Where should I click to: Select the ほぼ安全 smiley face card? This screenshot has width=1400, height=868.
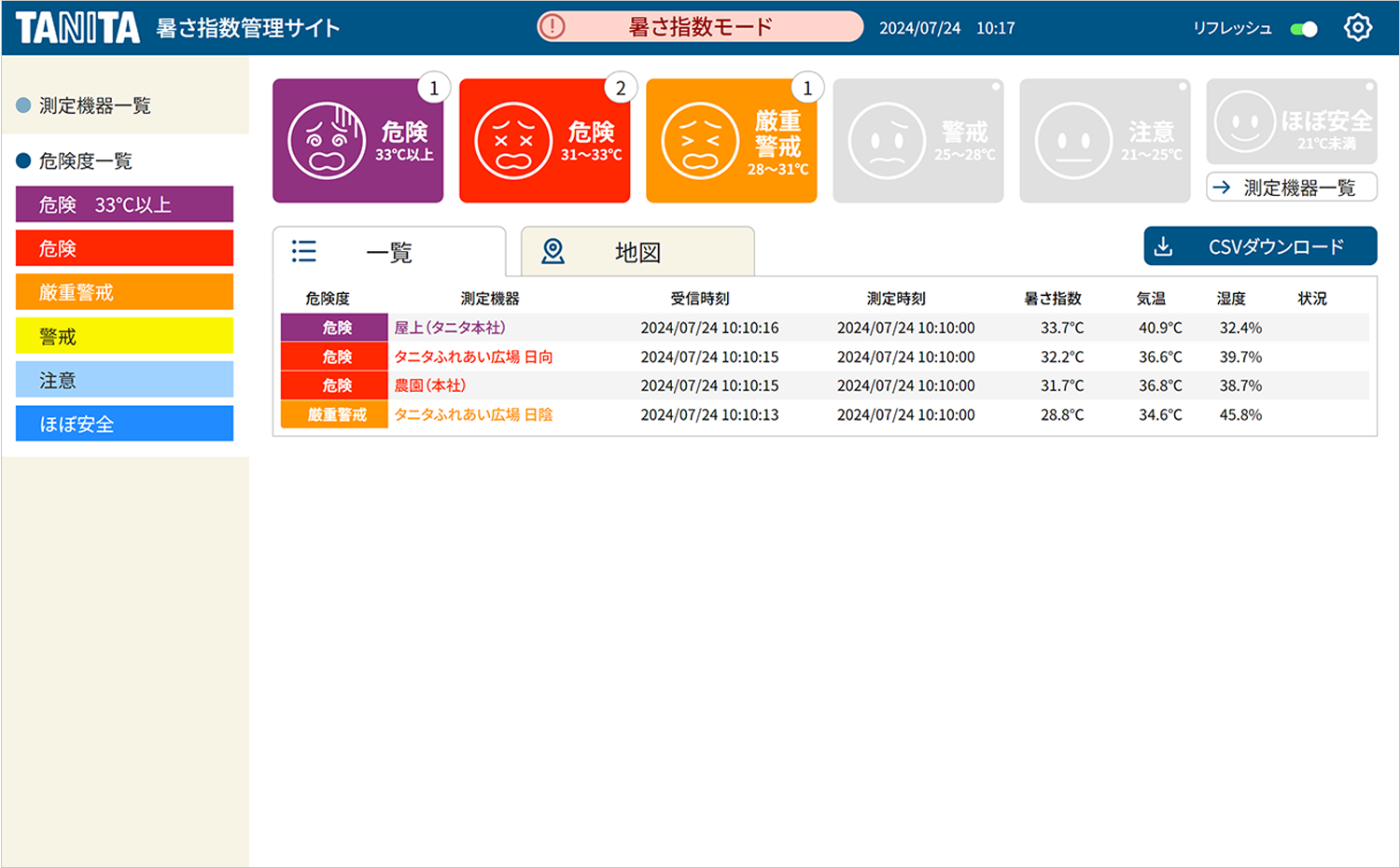pyautogui.click(x=1291, y=121)
